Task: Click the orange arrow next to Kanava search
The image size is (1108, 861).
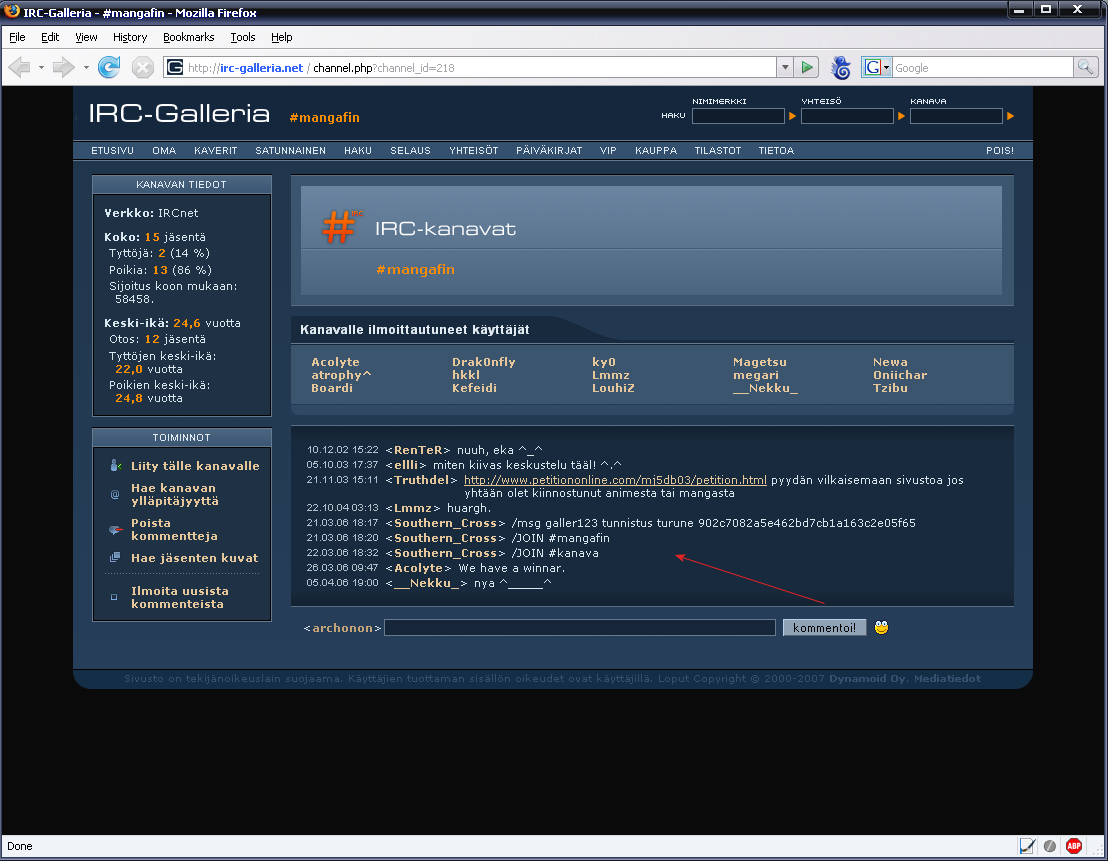Action: pos(1010,116)
